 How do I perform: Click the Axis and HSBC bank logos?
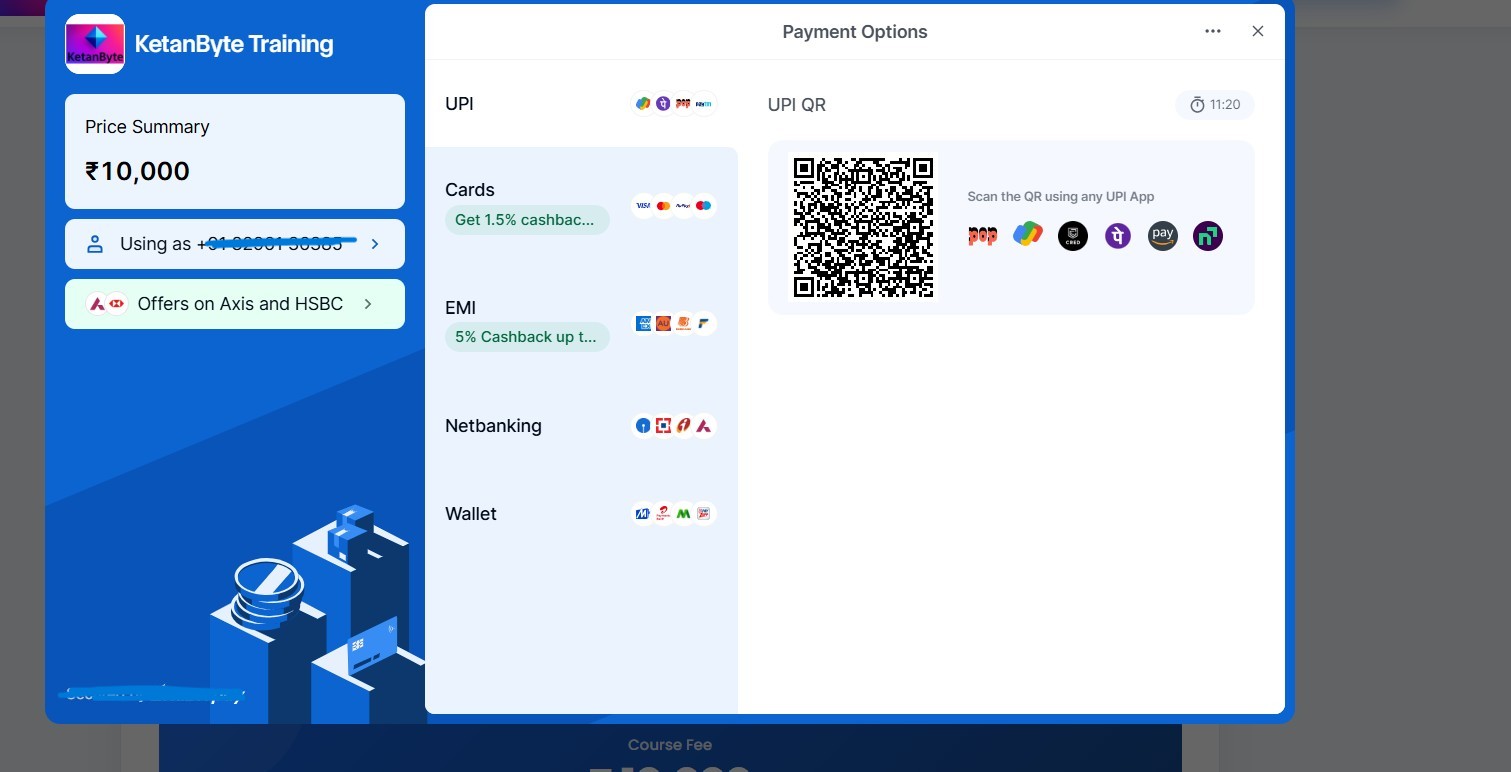107,304
